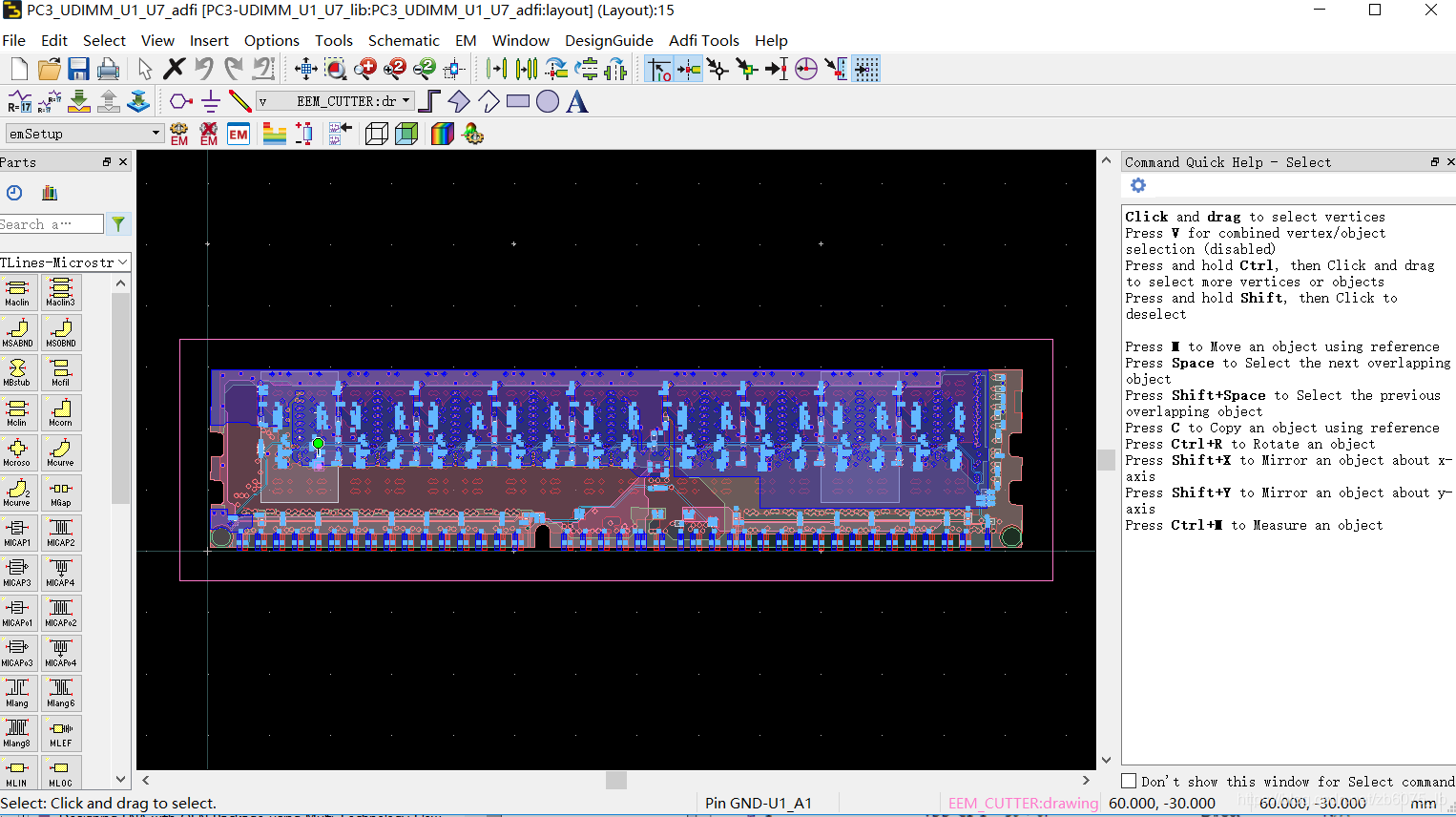Click canvas horizontal scrollbar thumb

click(x=616, y=780)
